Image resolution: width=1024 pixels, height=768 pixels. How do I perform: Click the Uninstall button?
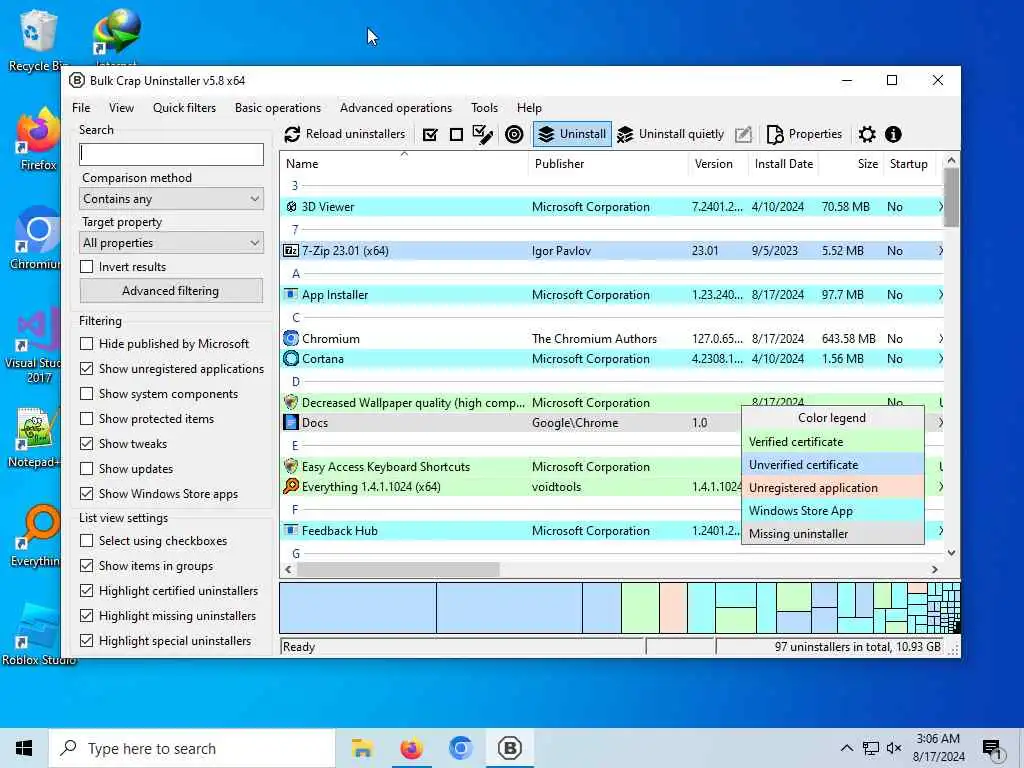[572, 134]
